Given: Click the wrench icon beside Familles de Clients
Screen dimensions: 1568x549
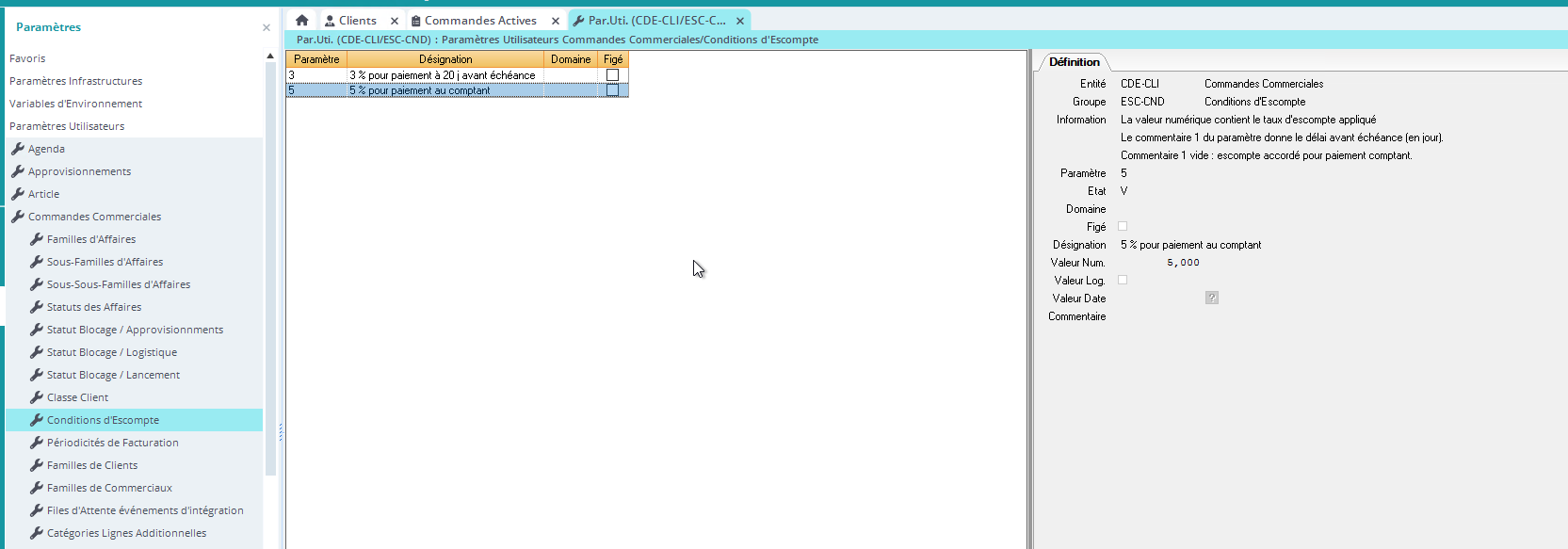Looking at the screenshot, I should [x=36, y=465].
